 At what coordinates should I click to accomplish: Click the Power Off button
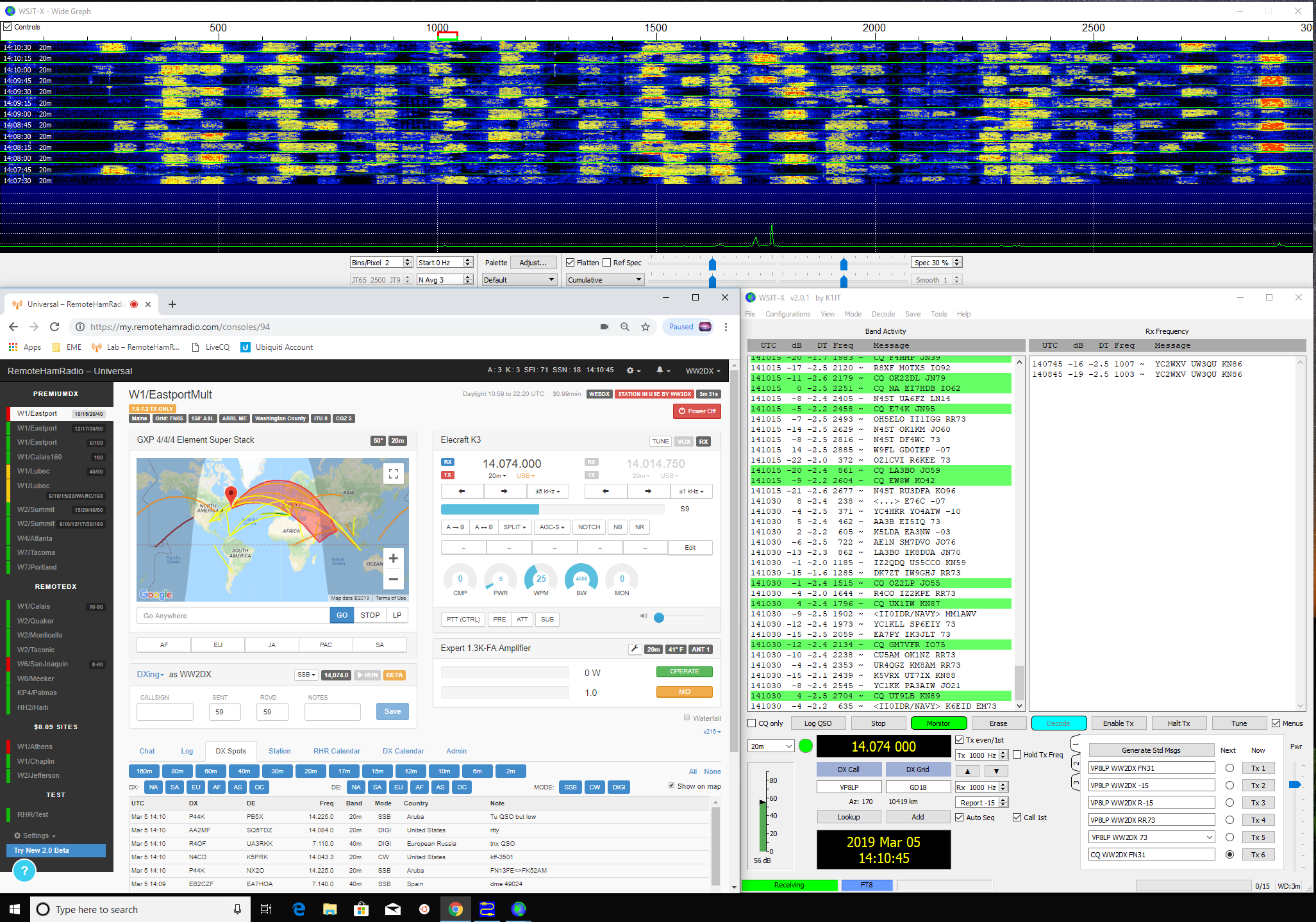pos(697,411)
